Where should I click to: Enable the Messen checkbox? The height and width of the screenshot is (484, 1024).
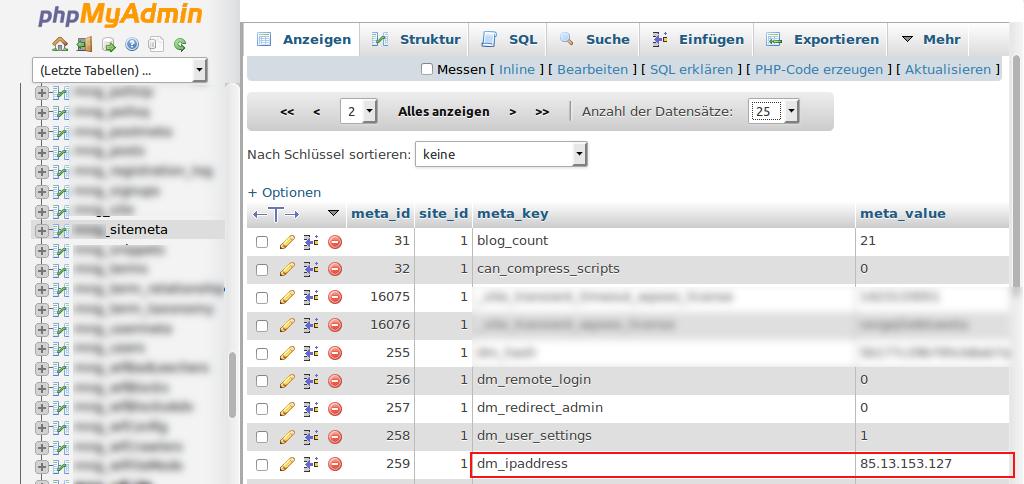coord(427,69)
